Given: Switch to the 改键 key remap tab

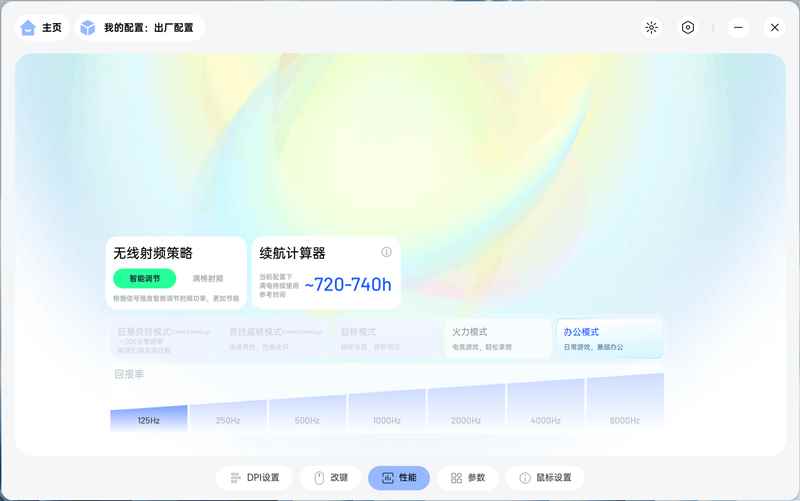Looking at the screenshot, I should click(331, 478).
